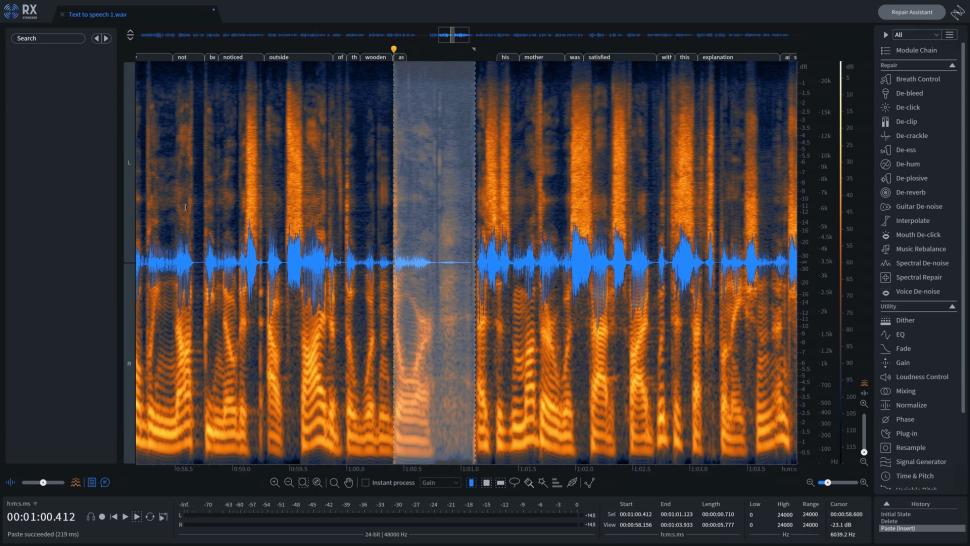Toggle loop playback
Viewport: 970px width, 546px height.
click(x=150, y=517)
